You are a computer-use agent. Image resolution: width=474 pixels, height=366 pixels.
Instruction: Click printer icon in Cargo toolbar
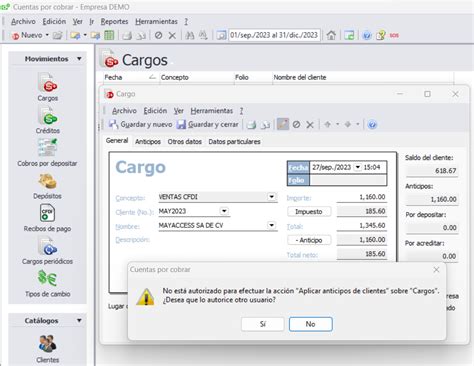(x=251, y=125)
